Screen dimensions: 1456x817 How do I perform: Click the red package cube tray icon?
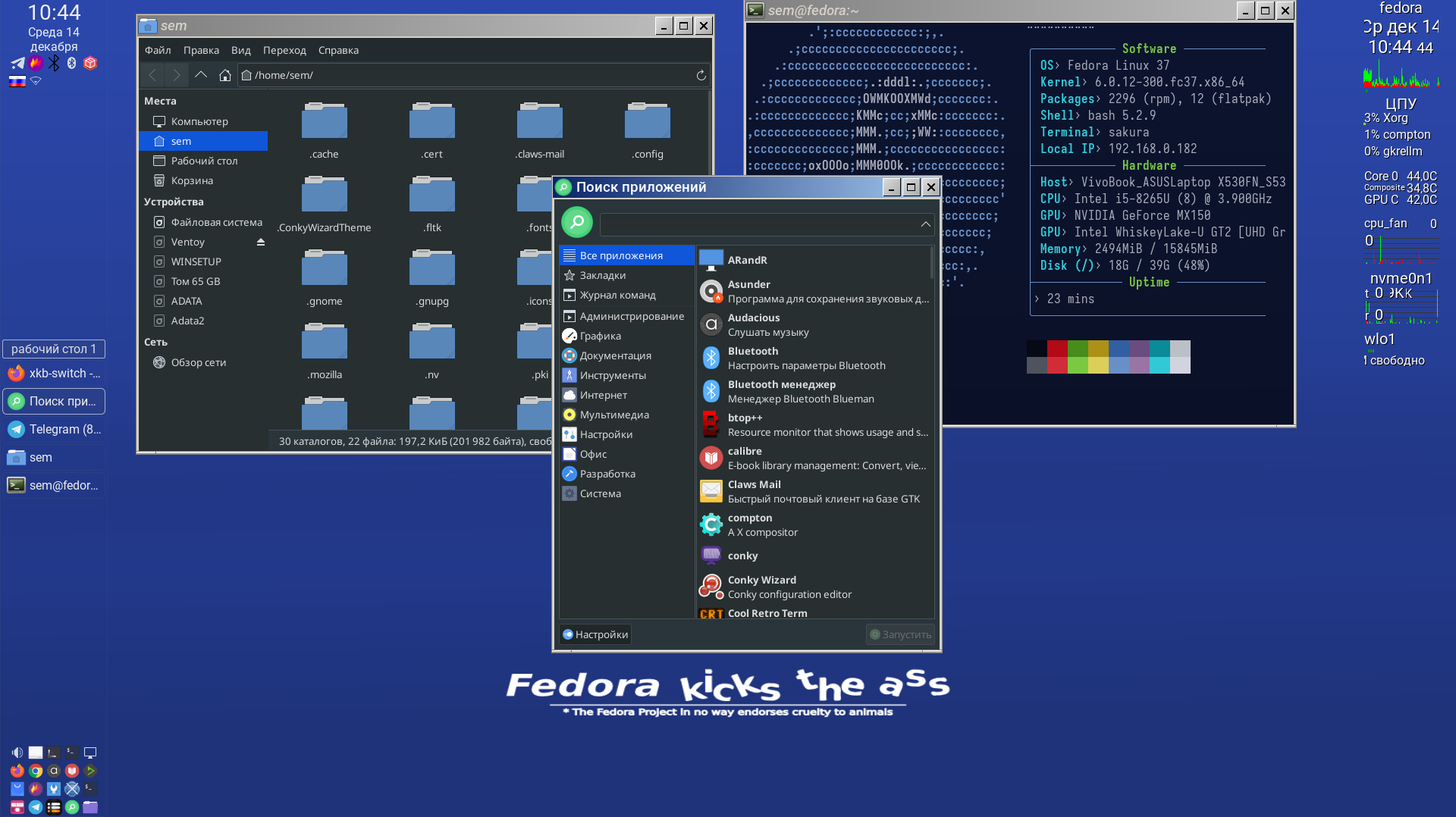pyautogui.click(x=90, y=63)
